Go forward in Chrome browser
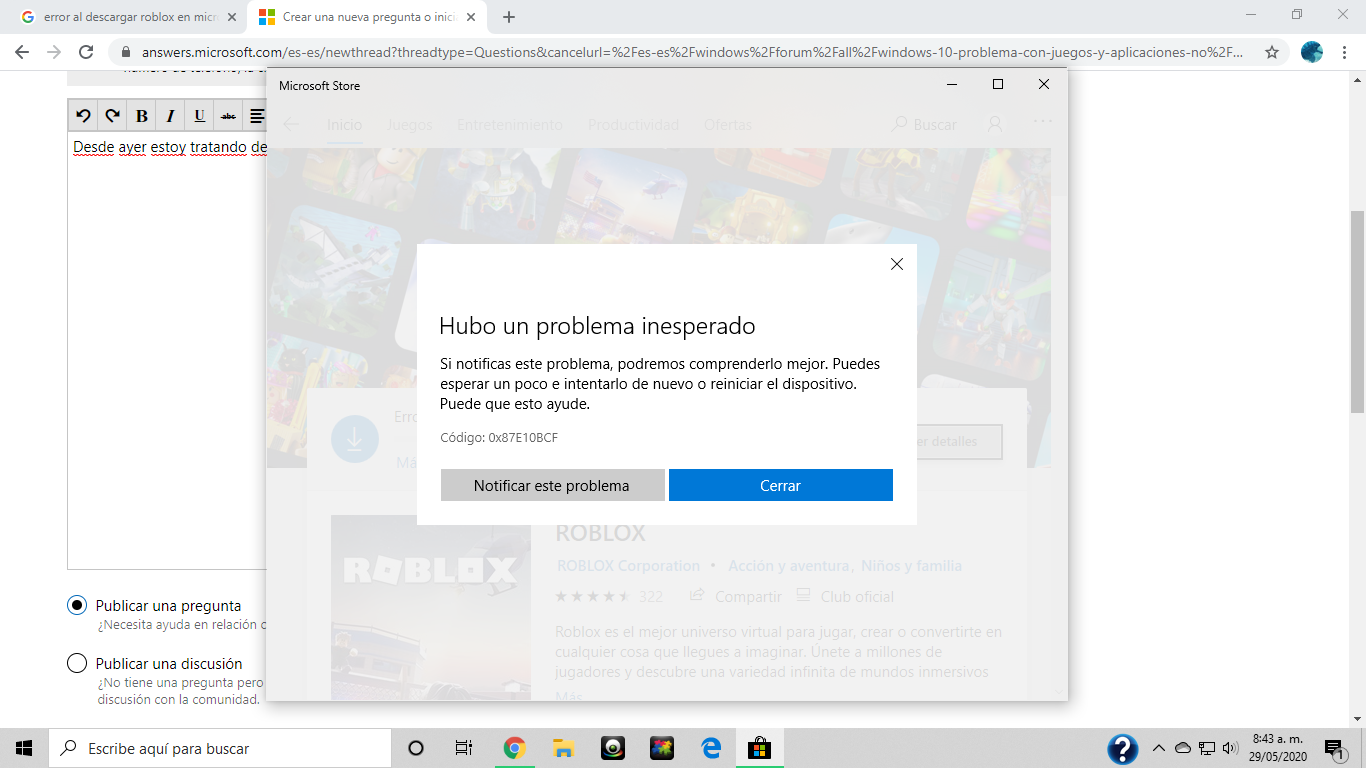 click(54, 52)
